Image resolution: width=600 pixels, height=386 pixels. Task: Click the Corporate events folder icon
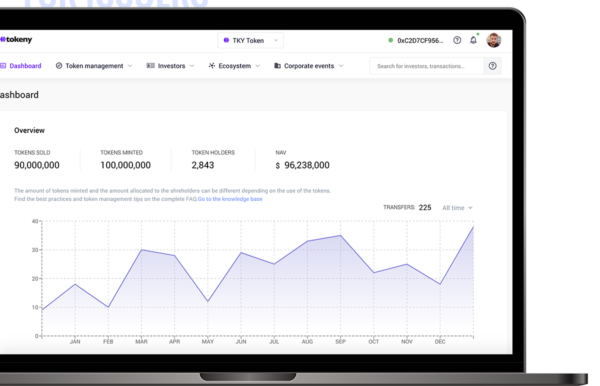pyautogui.click(x=277, y=66)
